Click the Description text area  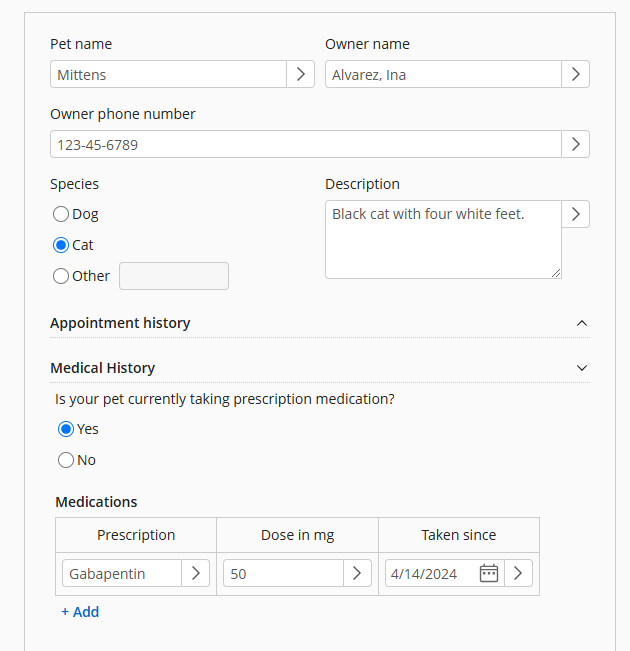point(442,240)
